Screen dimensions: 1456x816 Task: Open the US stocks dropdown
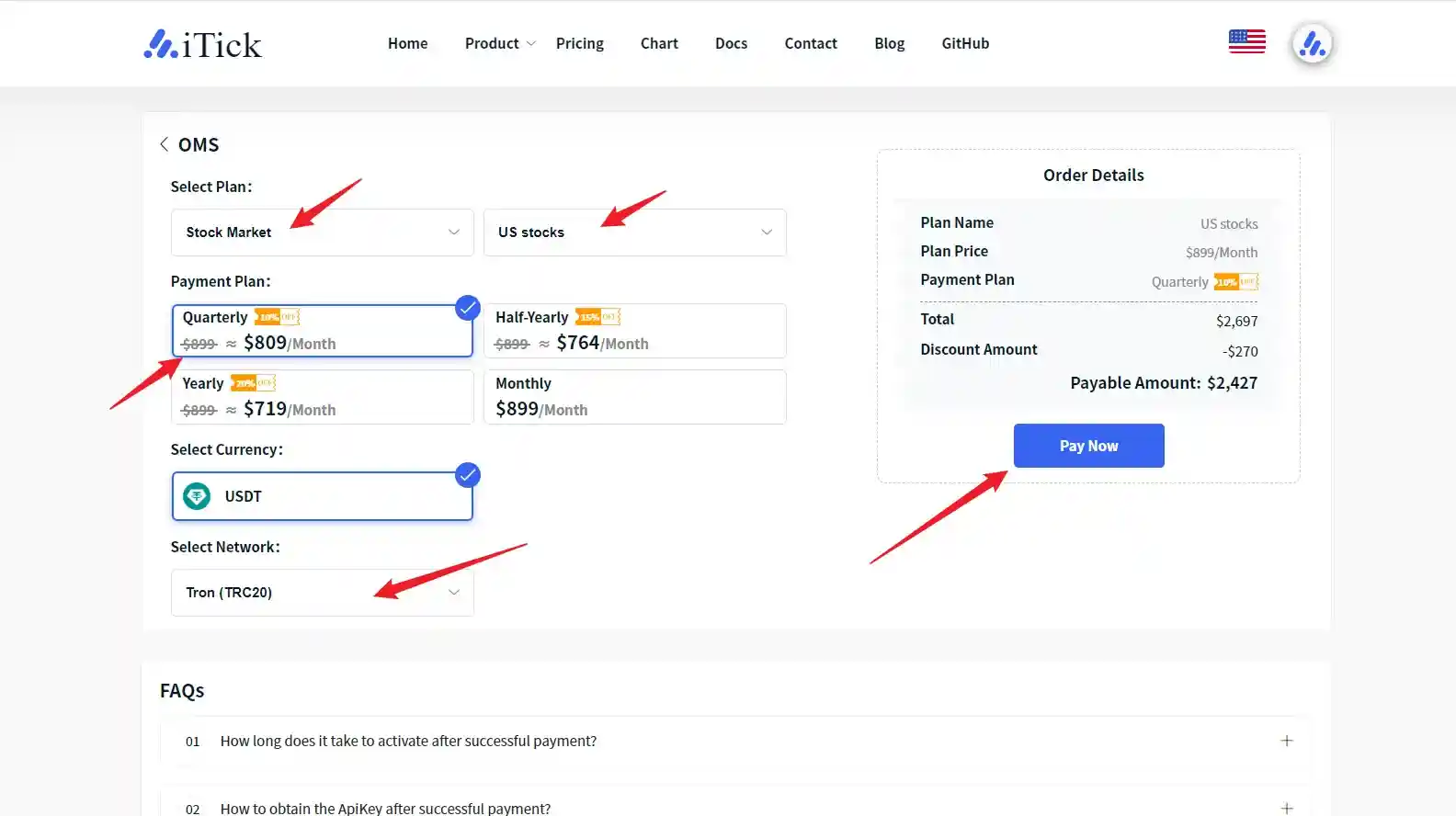(634, 232)
